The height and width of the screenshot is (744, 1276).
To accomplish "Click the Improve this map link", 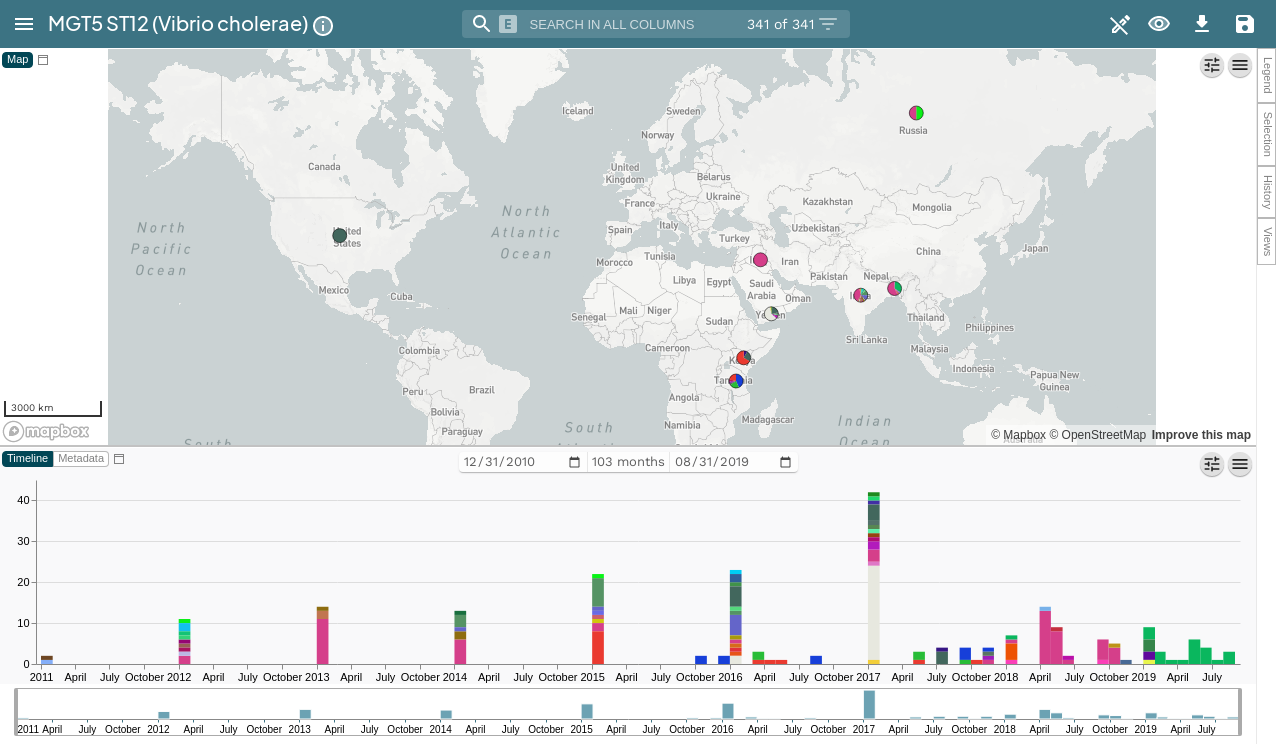I will click(1201, 435).
